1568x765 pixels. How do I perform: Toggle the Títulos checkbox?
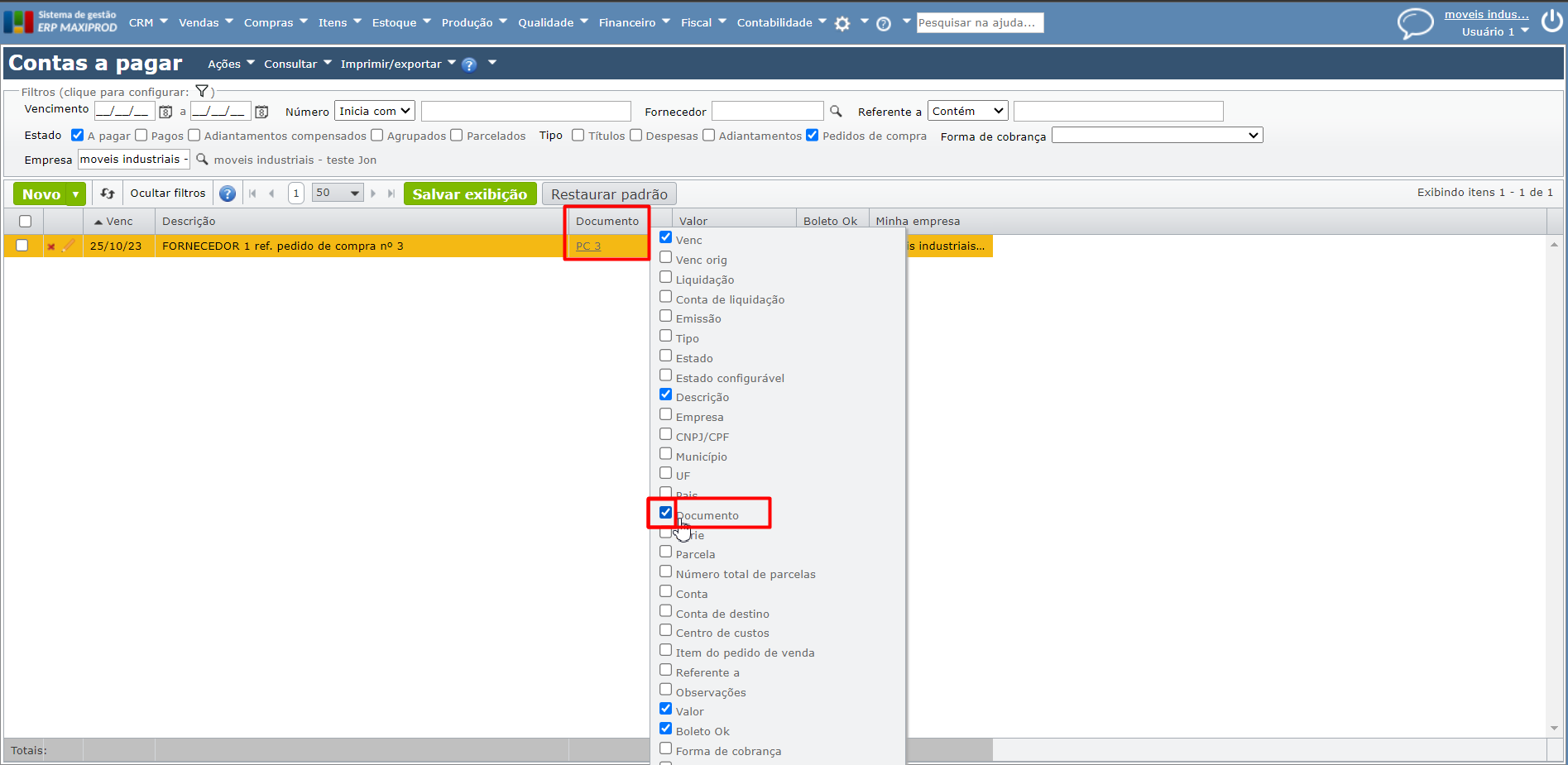coord(578,135)
